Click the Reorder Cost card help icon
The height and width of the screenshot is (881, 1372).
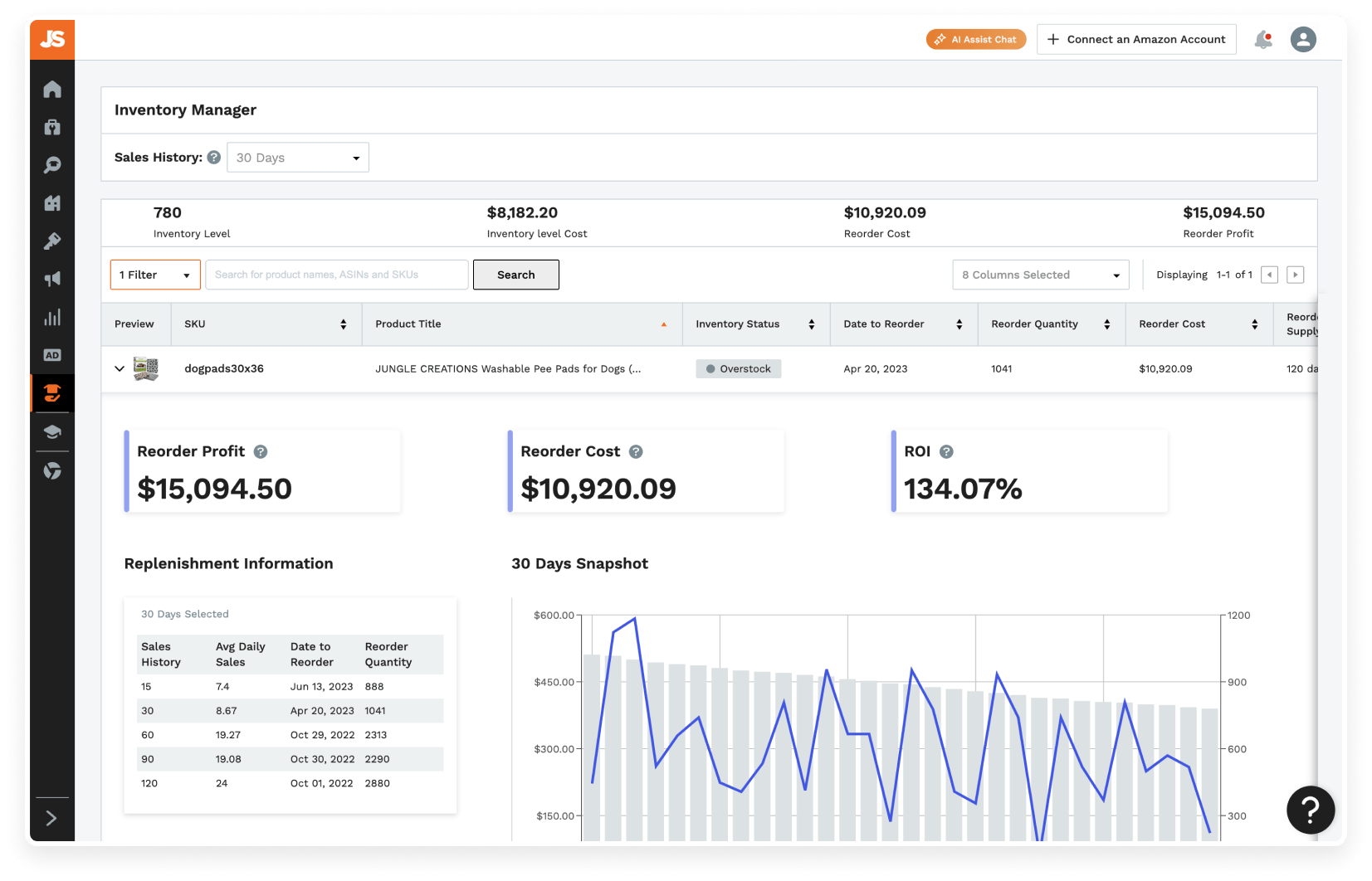click(636, 451)
